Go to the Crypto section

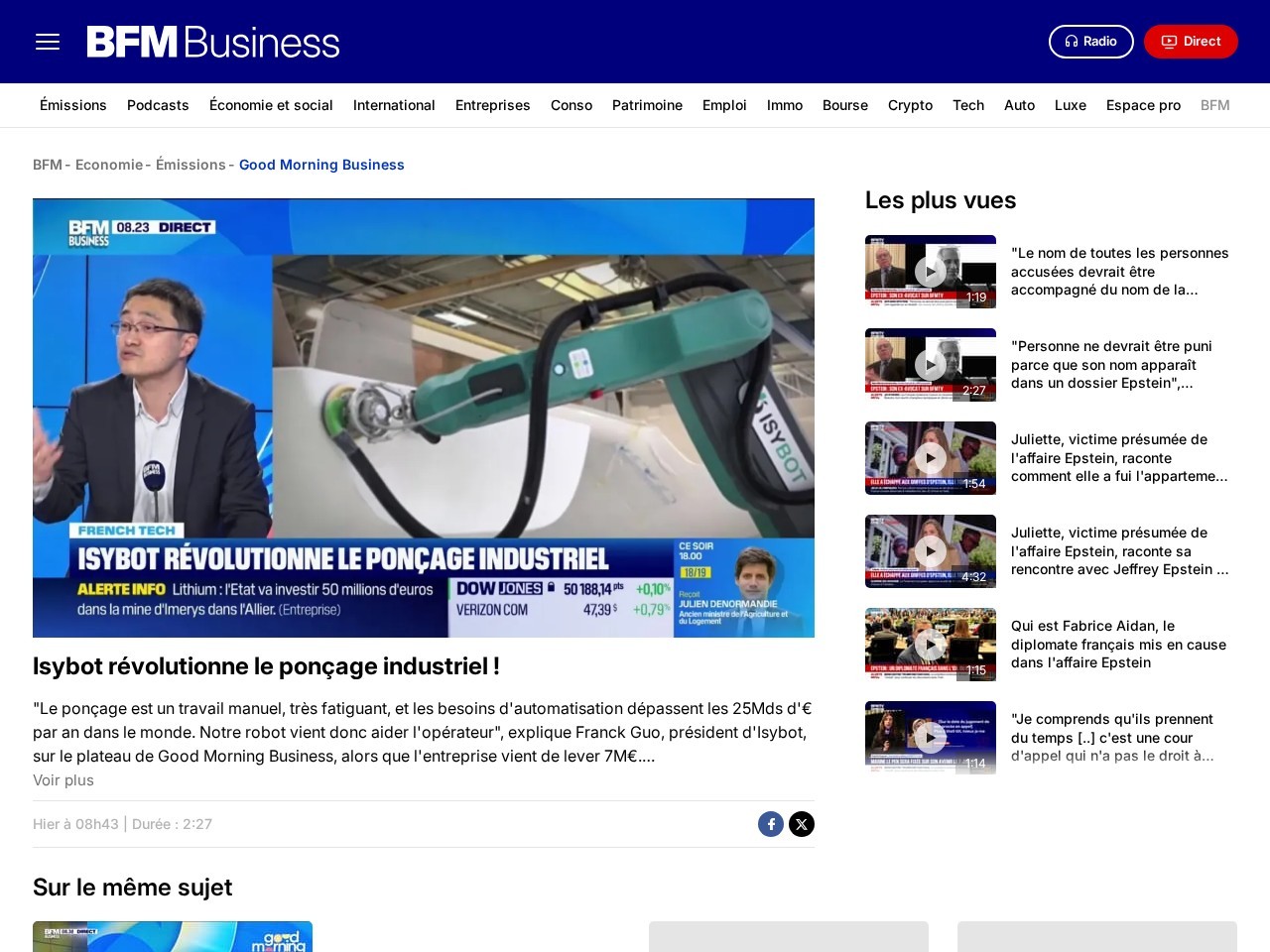(x=910, y=105)
